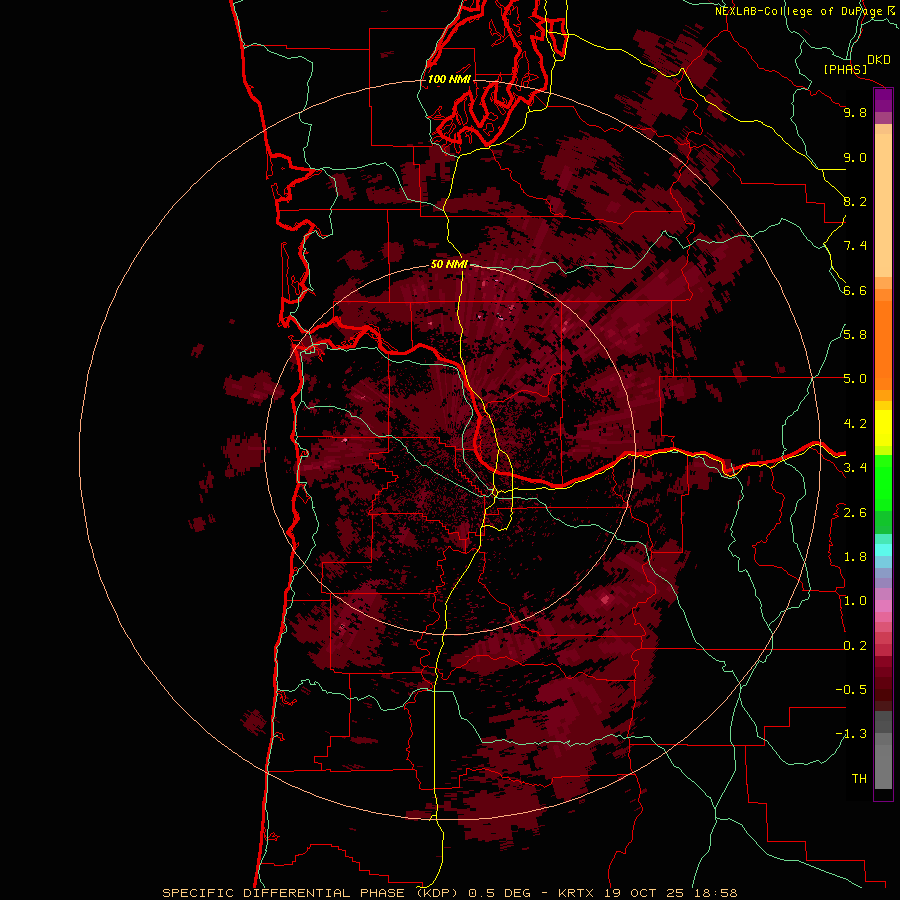Click the 7.4 value on color scale
Screen dimensions: 900x900
click(x=855, y=246)
